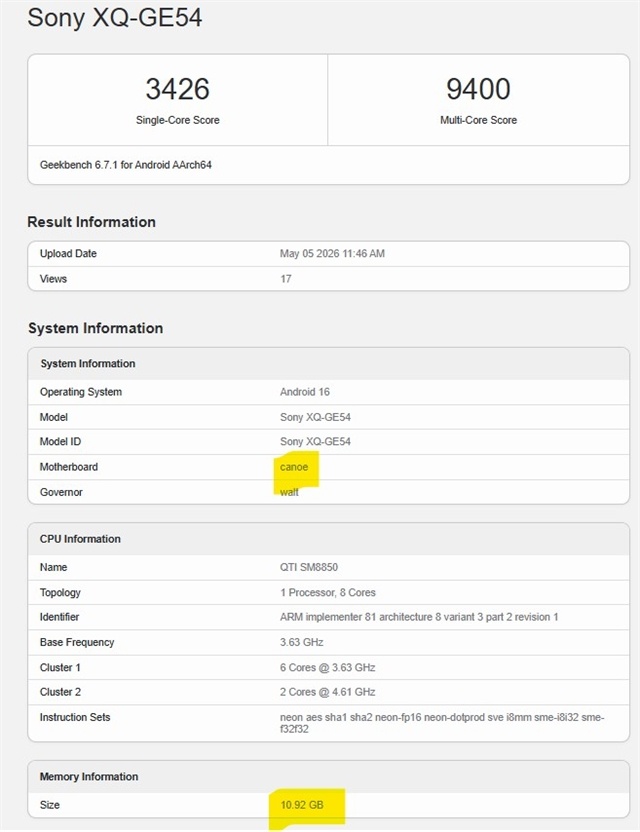640x832 pixels.
Task: Select the CPU name QTI SM8850
Action: pos(309,567)
